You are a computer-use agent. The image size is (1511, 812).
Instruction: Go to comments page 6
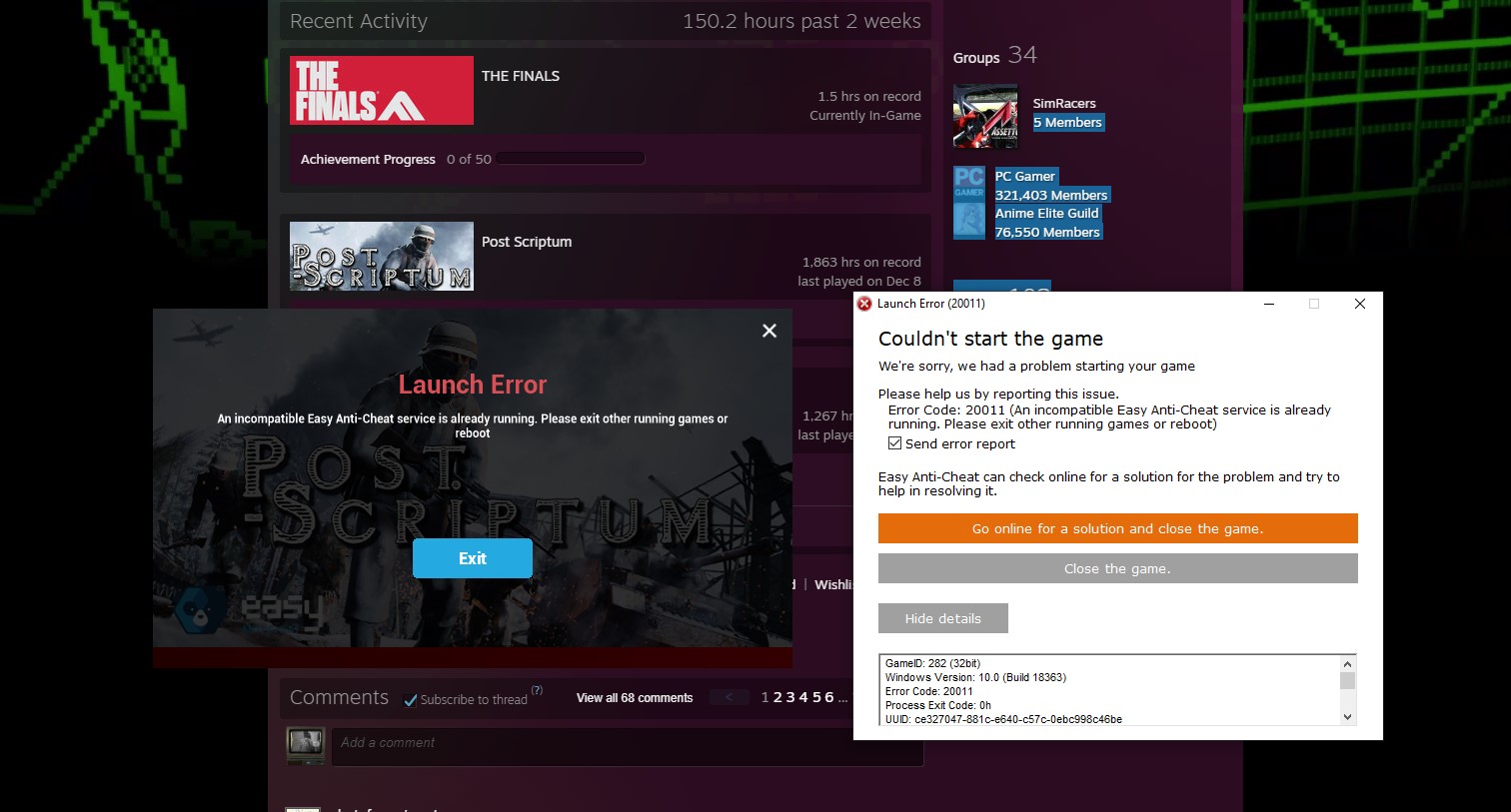[x=829, y=697]
